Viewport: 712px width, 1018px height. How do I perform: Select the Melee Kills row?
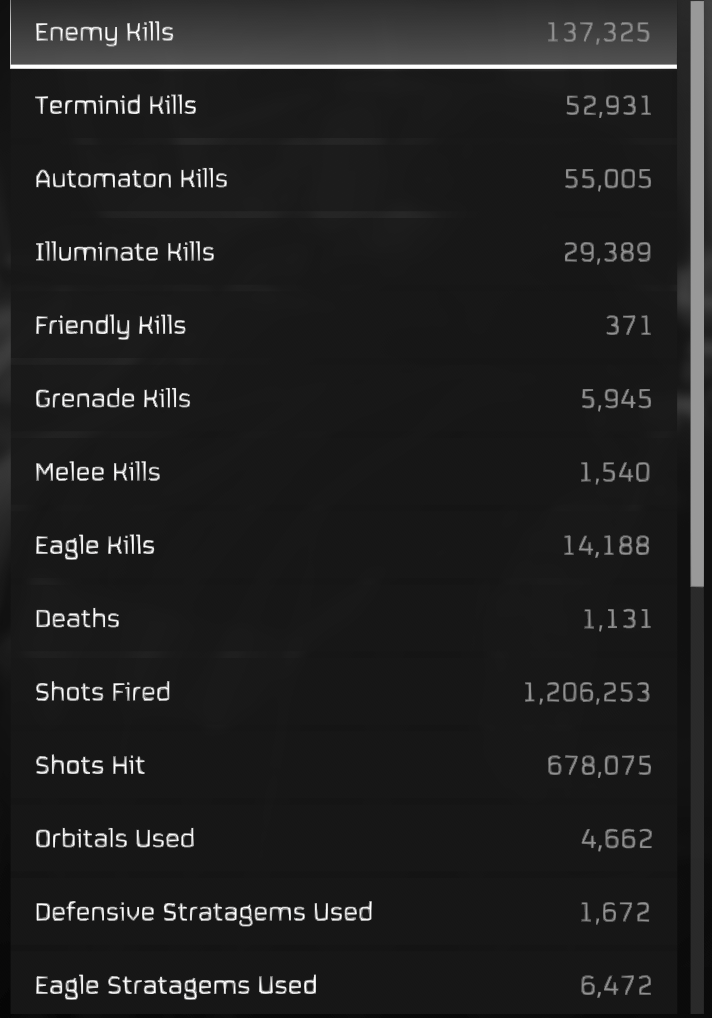343,472
